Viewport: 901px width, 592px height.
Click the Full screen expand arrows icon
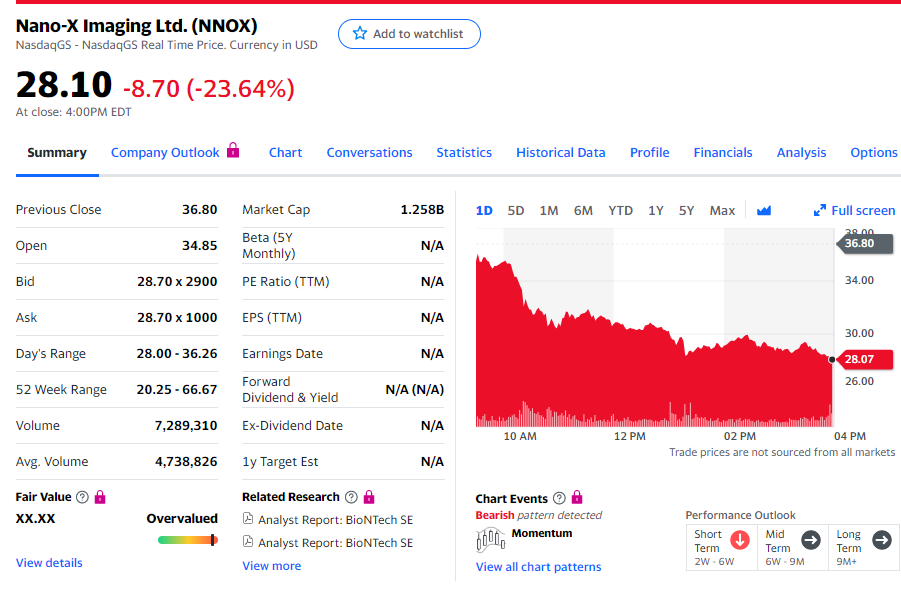(x=820, y=210)
